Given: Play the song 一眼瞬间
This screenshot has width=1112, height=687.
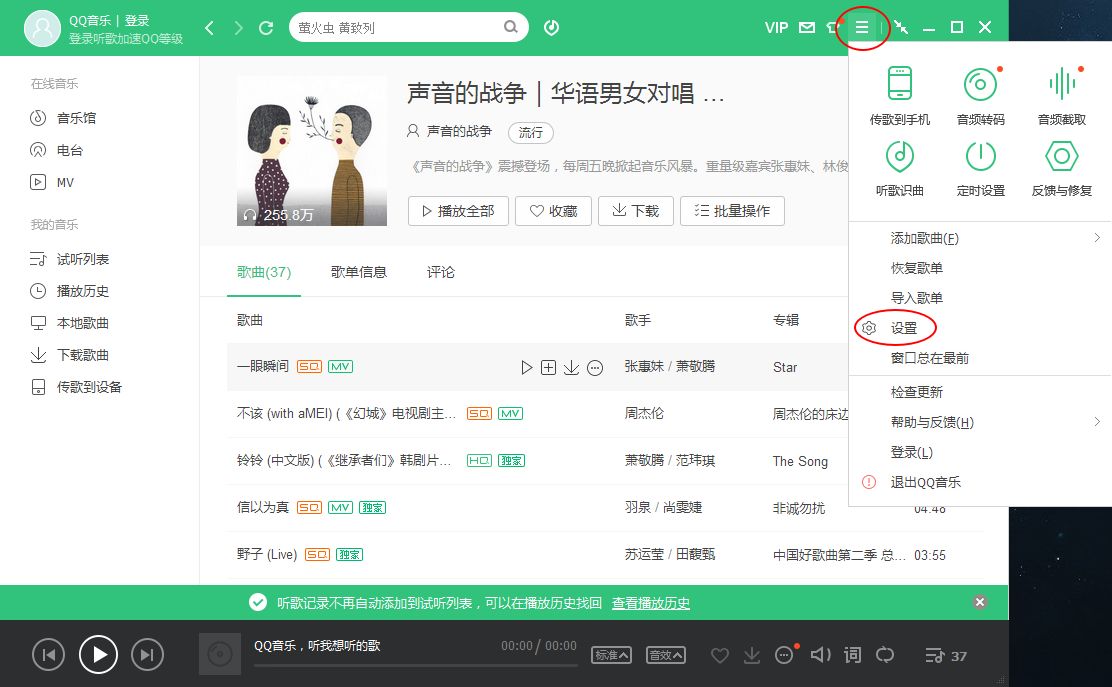Looking at the screenshot, I should point(526,367).
